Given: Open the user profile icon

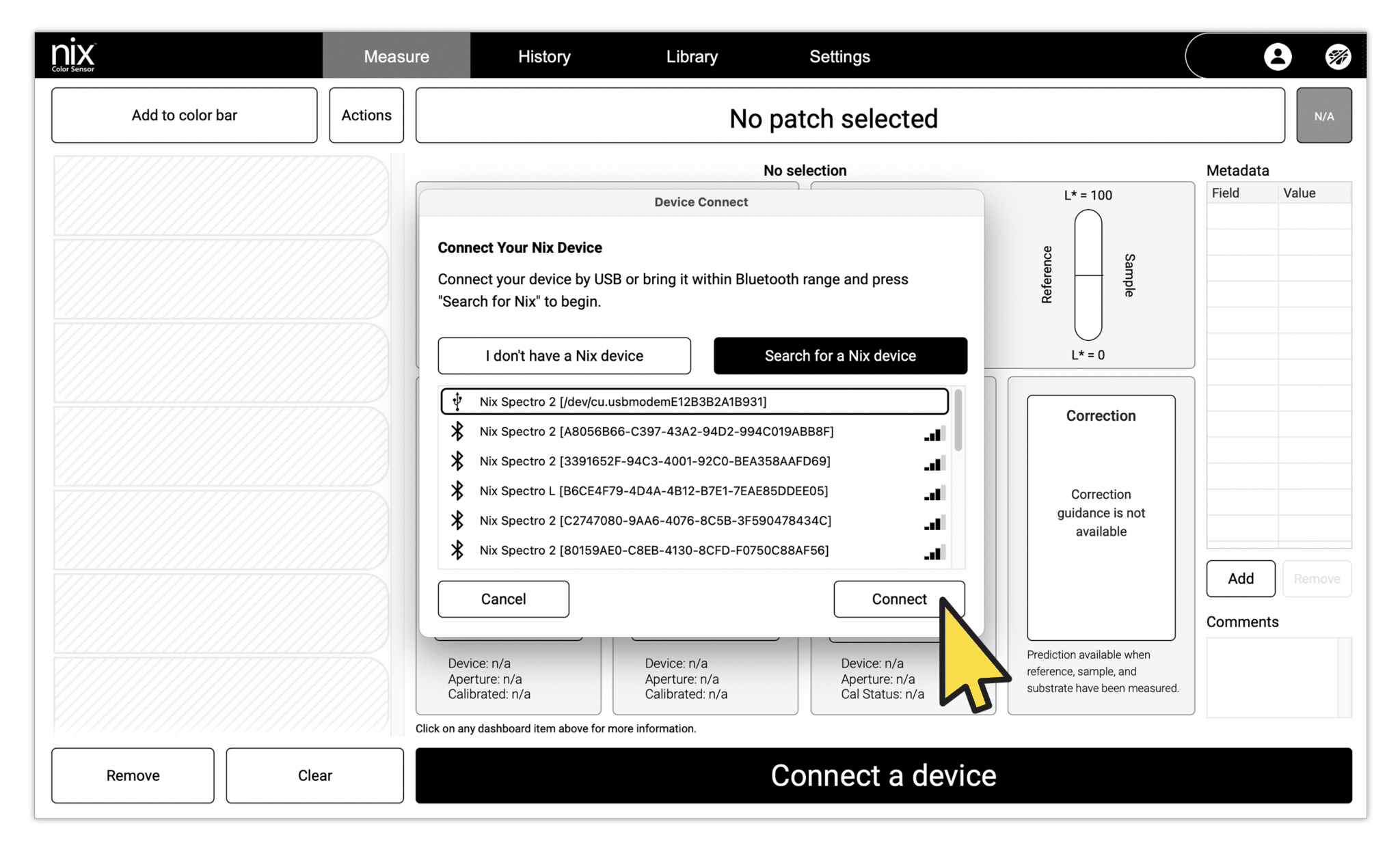Looking at the screenshot, I should click(x=1278, y=55).
